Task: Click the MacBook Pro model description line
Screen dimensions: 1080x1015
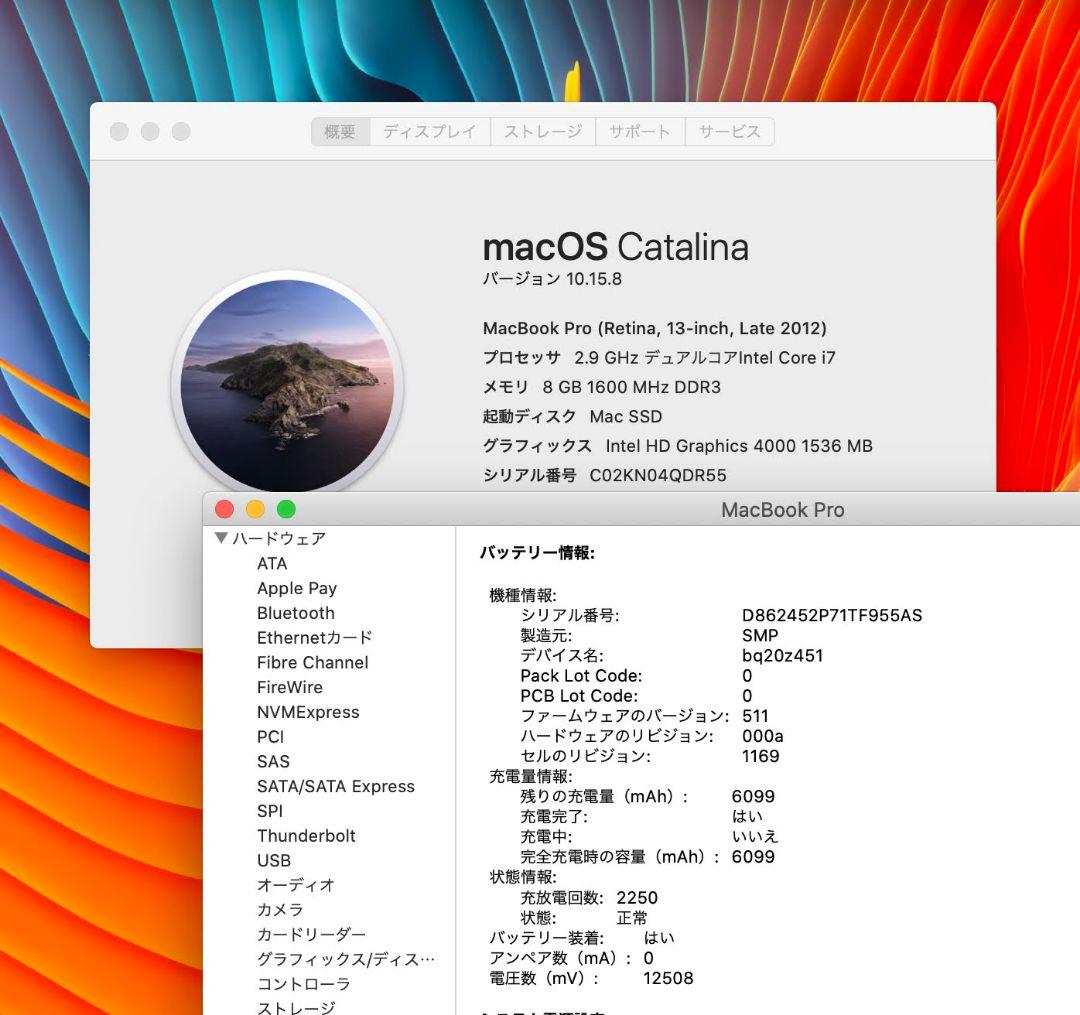Action: (654, 328)
